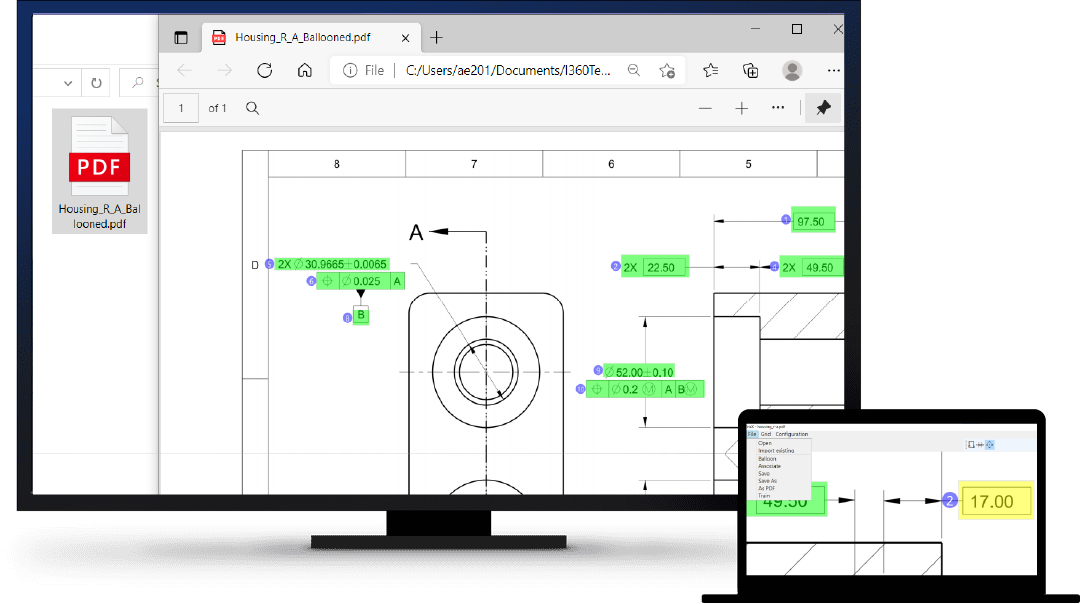
Task: Open the Grid menu in the ballooning app
Action: [x=766, y=434]
